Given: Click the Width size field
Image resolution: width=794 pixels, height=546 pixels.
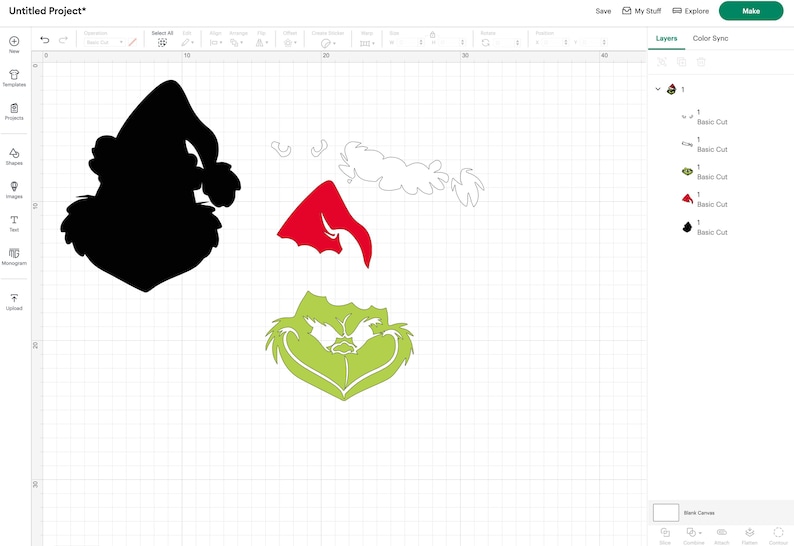Looking at the screenshot, I should (x=409, y=43).
